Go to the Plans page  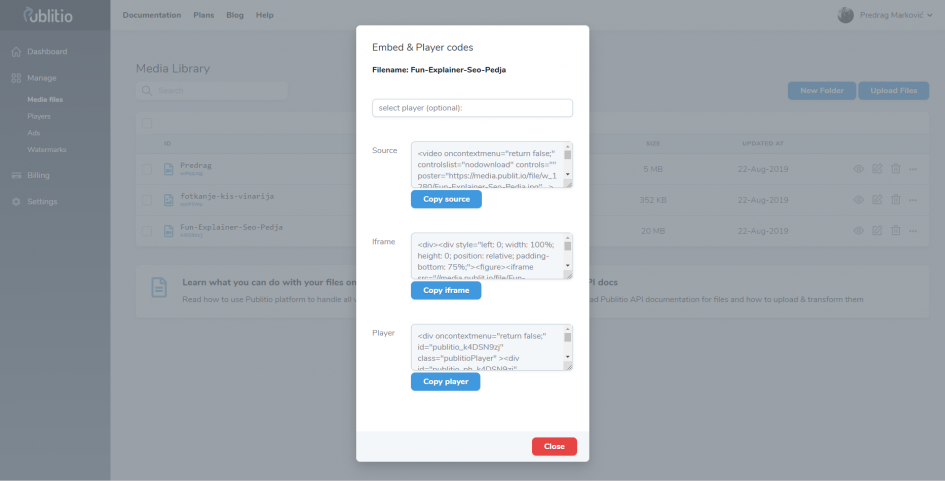pos(204,15)
